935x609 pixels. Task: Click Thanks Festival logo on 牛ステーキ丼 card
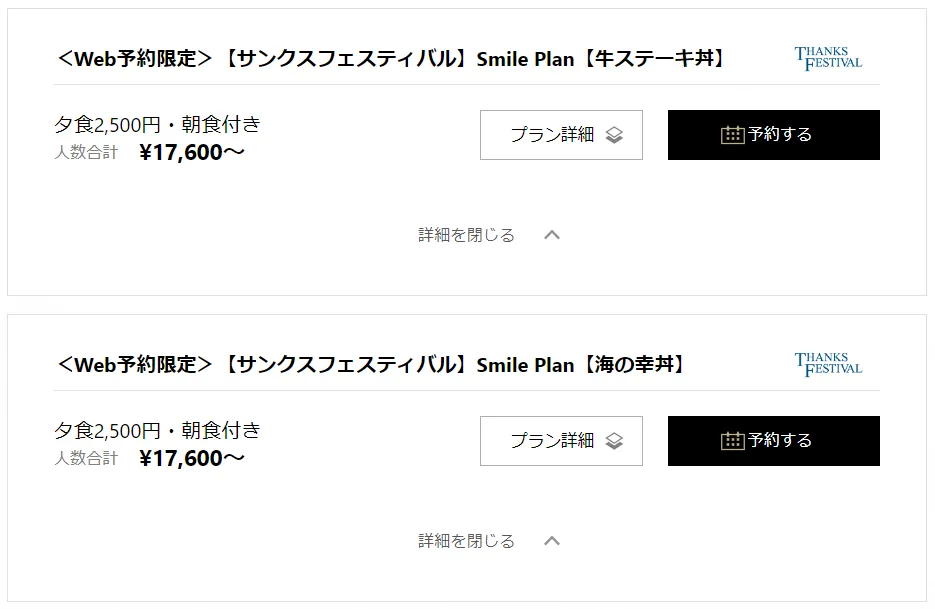(x=828, y=58)
